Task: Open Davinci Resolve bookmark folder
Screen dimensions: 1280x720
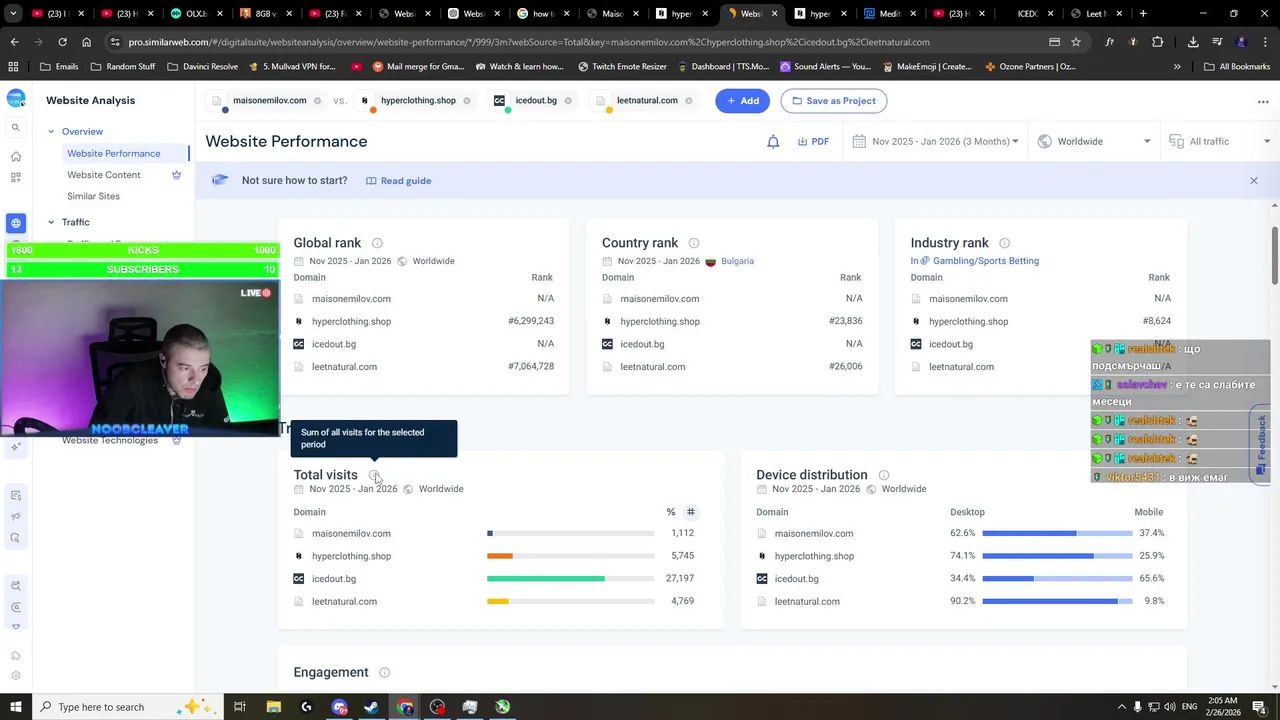Action: point(202,67)
